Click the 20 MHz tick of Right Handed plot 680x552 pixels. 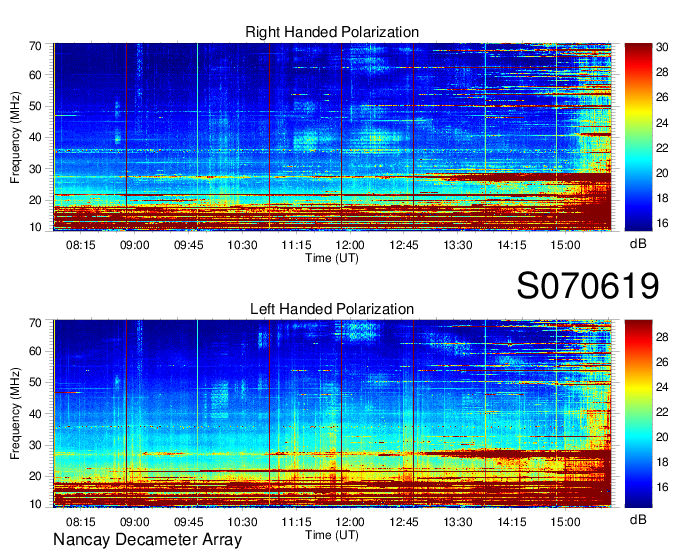pos(35,200)
